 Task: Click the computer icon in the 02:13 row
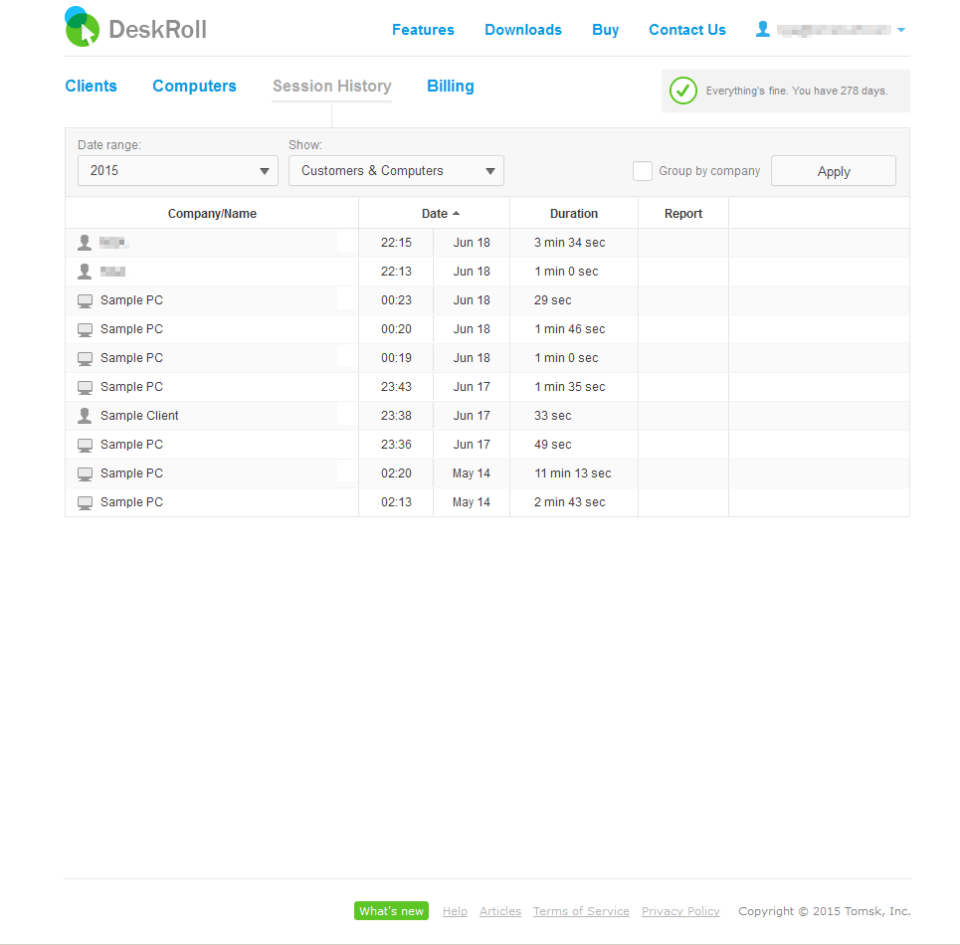(x=85, y=502)
